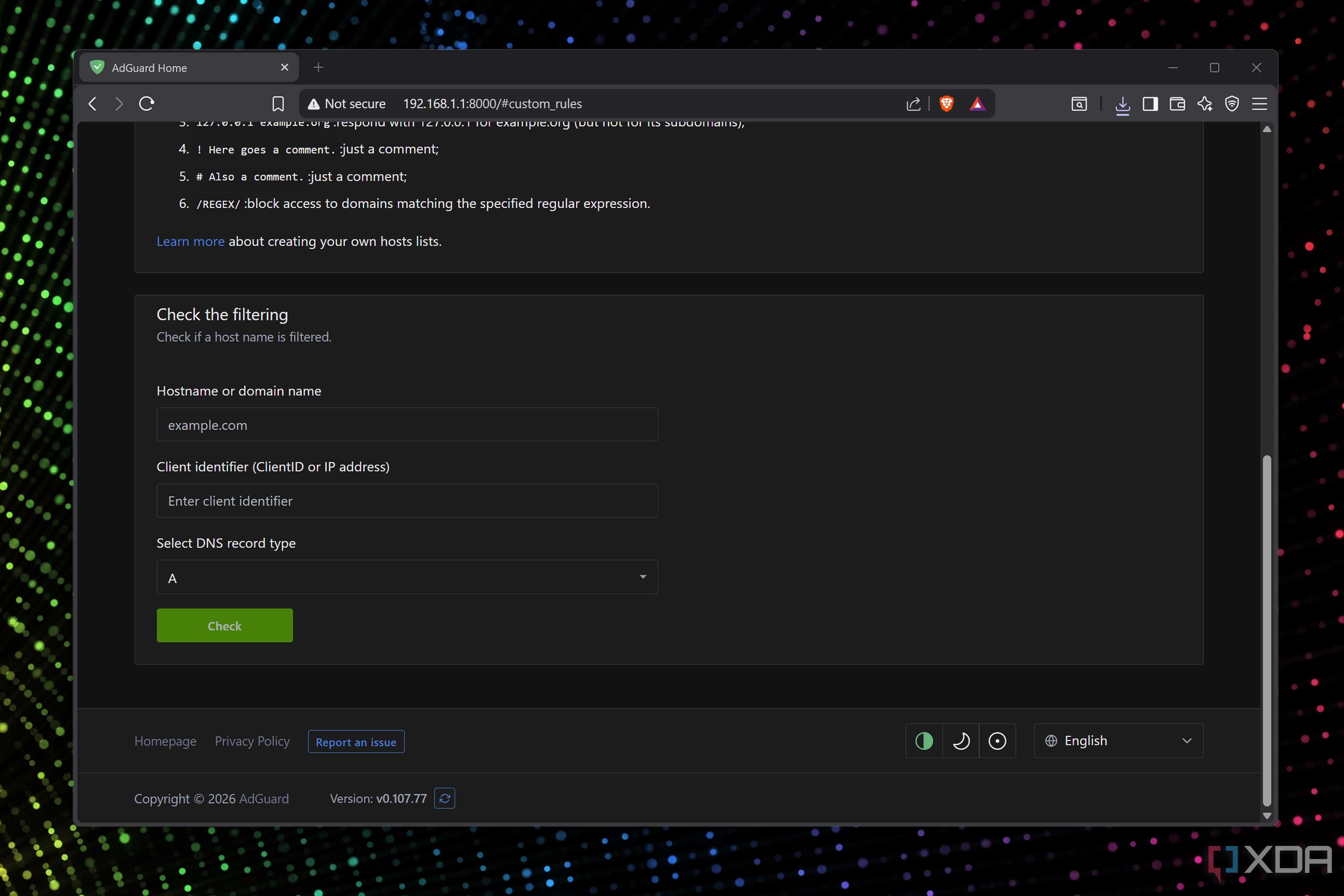Open the Privacy Policy footer link

(x=252, y=741)
